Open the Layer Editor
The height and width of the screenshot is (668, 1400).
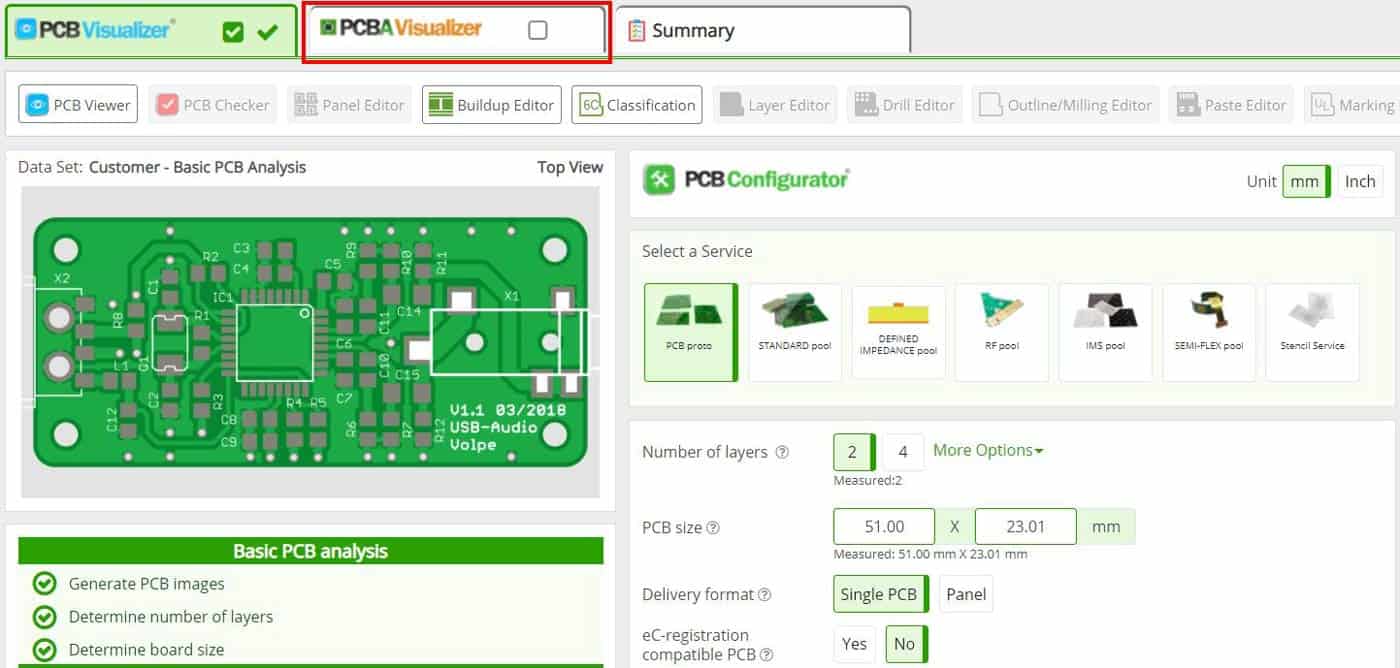pos(775,105)
